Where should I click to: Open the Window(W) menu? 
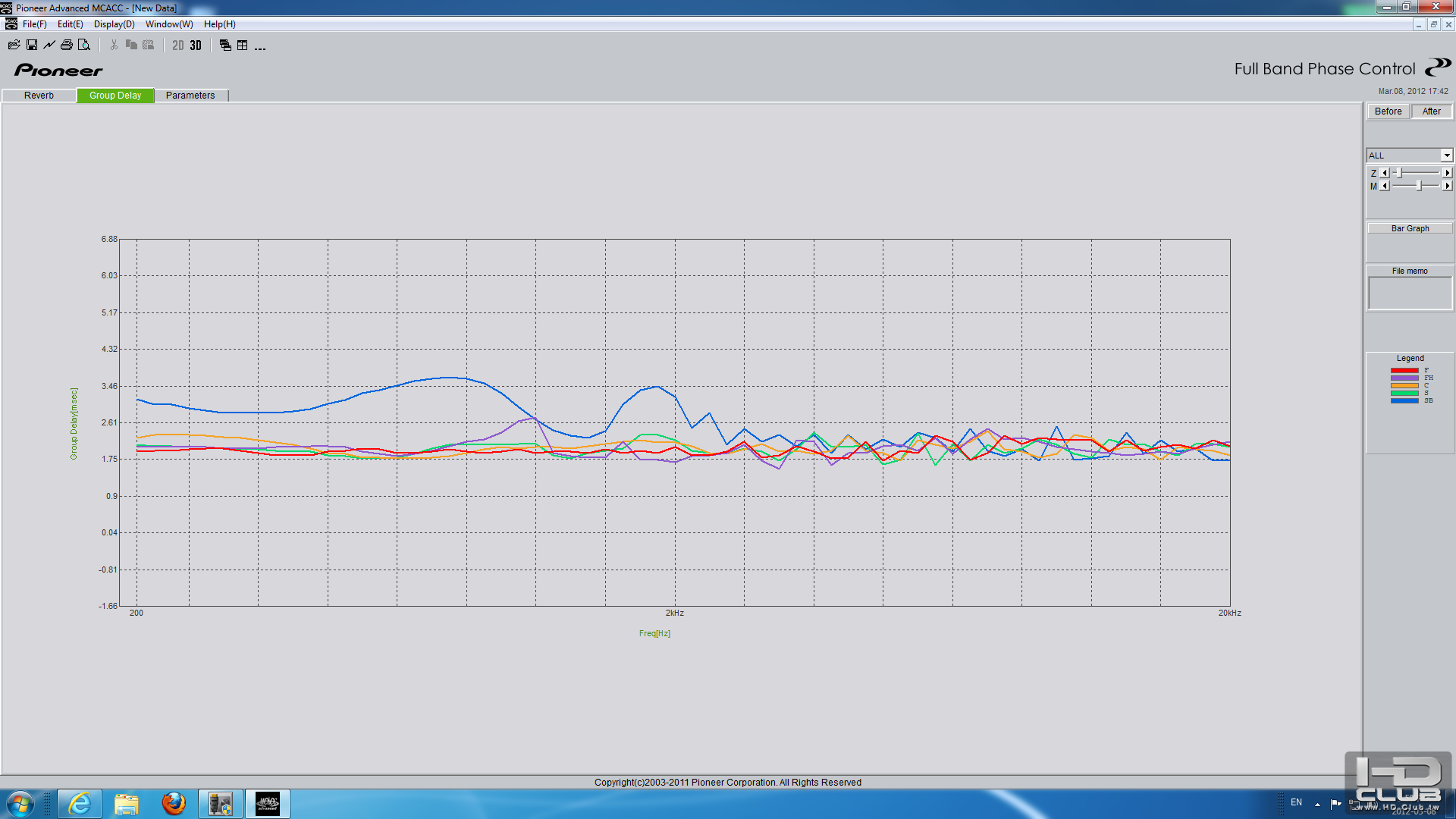coord(169,24)
